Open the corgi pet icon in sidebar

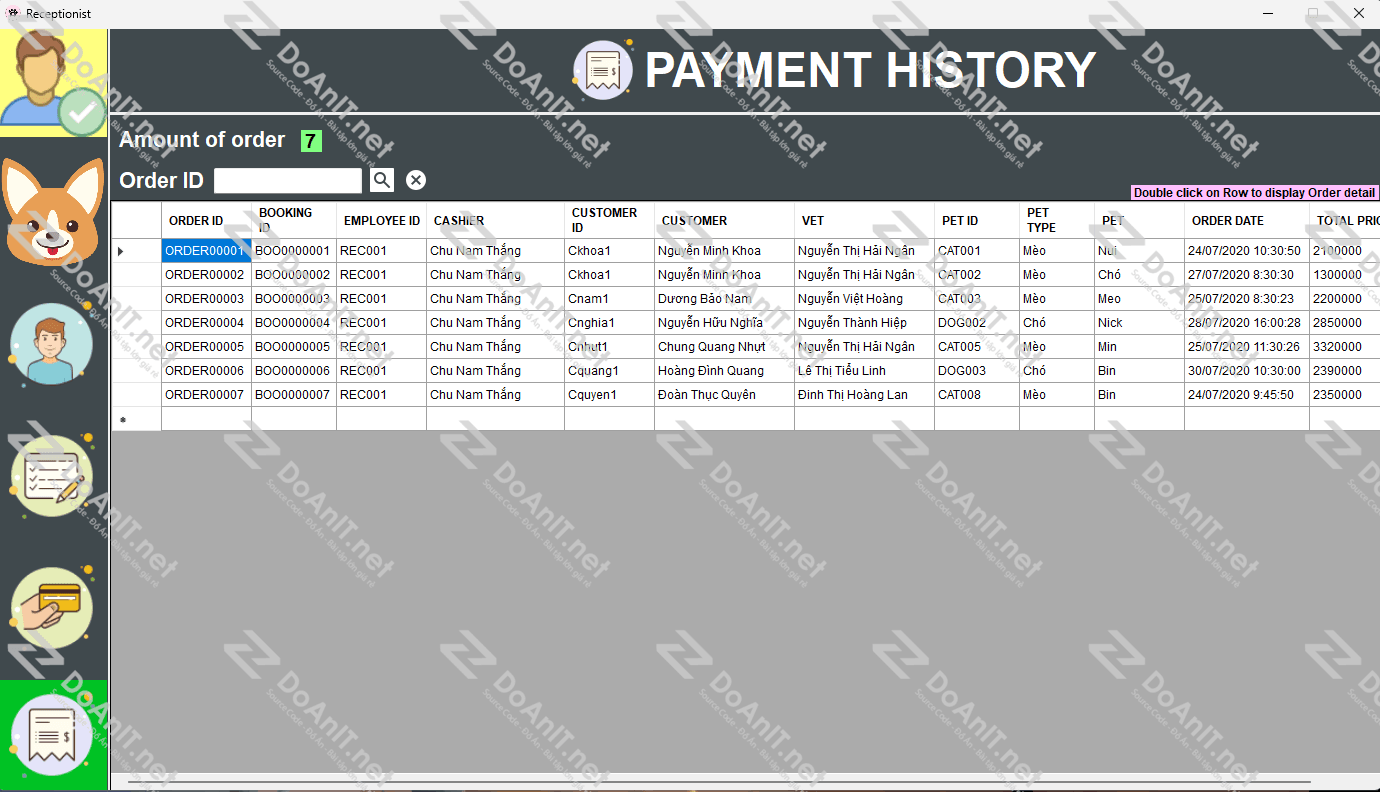coord(54,213)
